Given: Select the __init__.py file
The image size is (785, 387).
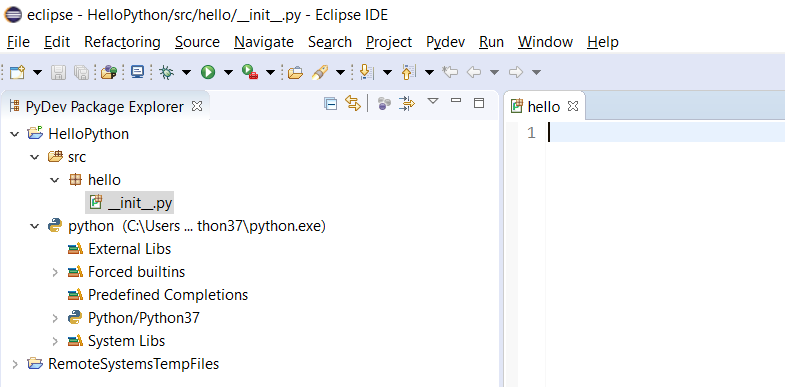Looking at the screenshot, I should tap(130, 202).
